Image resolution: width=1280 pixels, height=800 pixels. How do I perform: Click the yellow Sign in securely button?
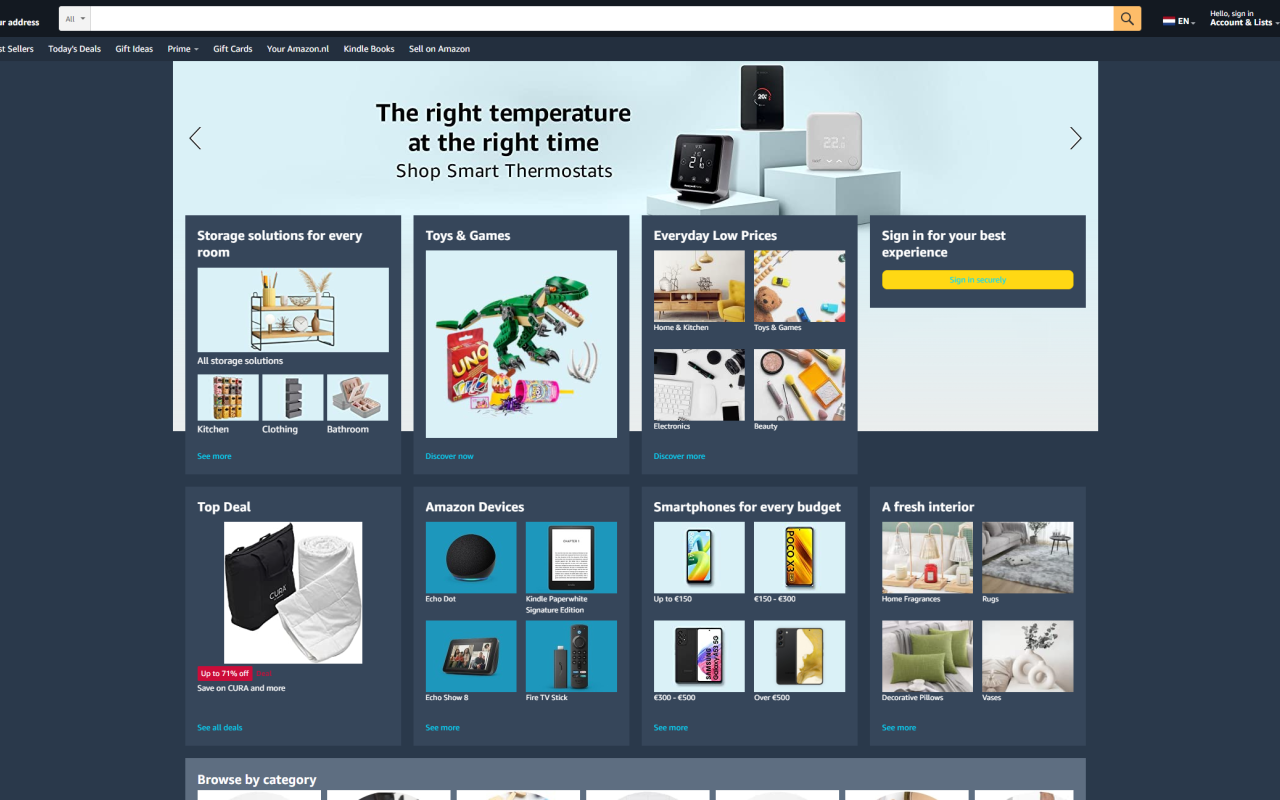[977, 280]
